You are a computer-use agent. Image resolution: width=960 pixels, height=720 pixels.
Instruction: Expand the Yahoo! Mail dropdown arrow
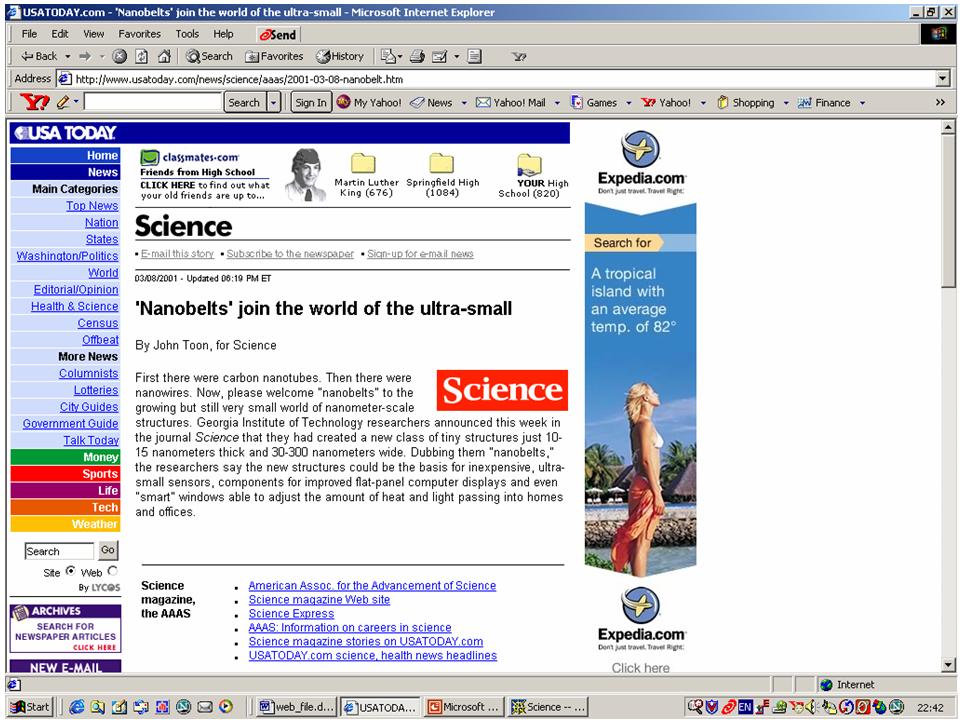coord(557,102)
